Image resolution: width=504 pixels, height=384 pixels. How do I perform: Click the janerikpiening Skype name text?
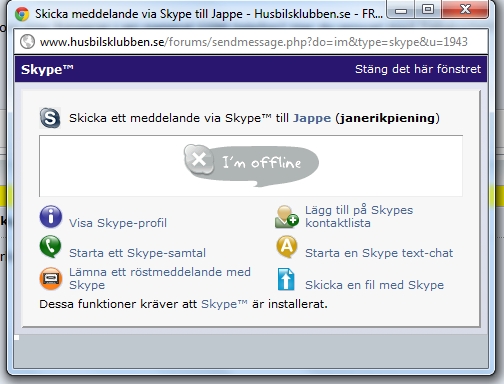point(387,118)
